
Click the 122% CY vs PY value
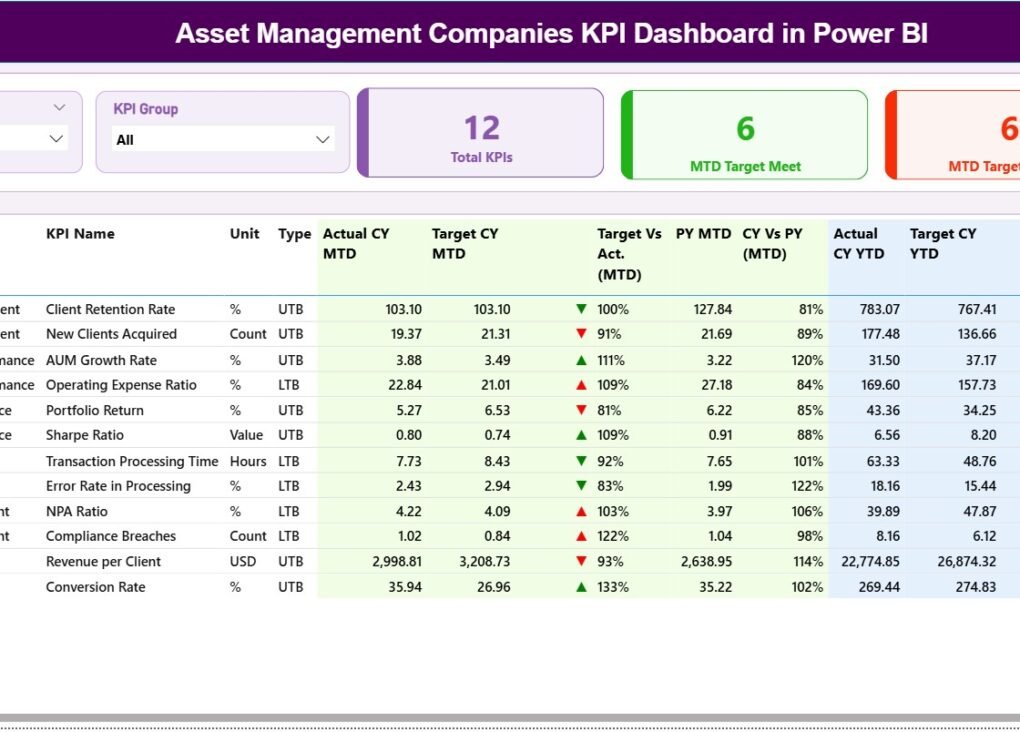tap(807, 485)
